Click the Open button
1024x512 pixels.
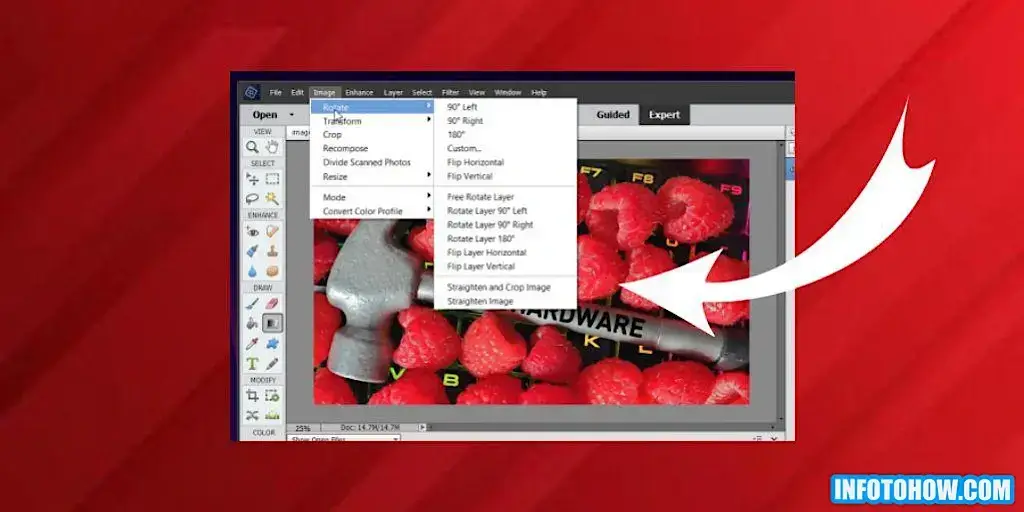265,115
